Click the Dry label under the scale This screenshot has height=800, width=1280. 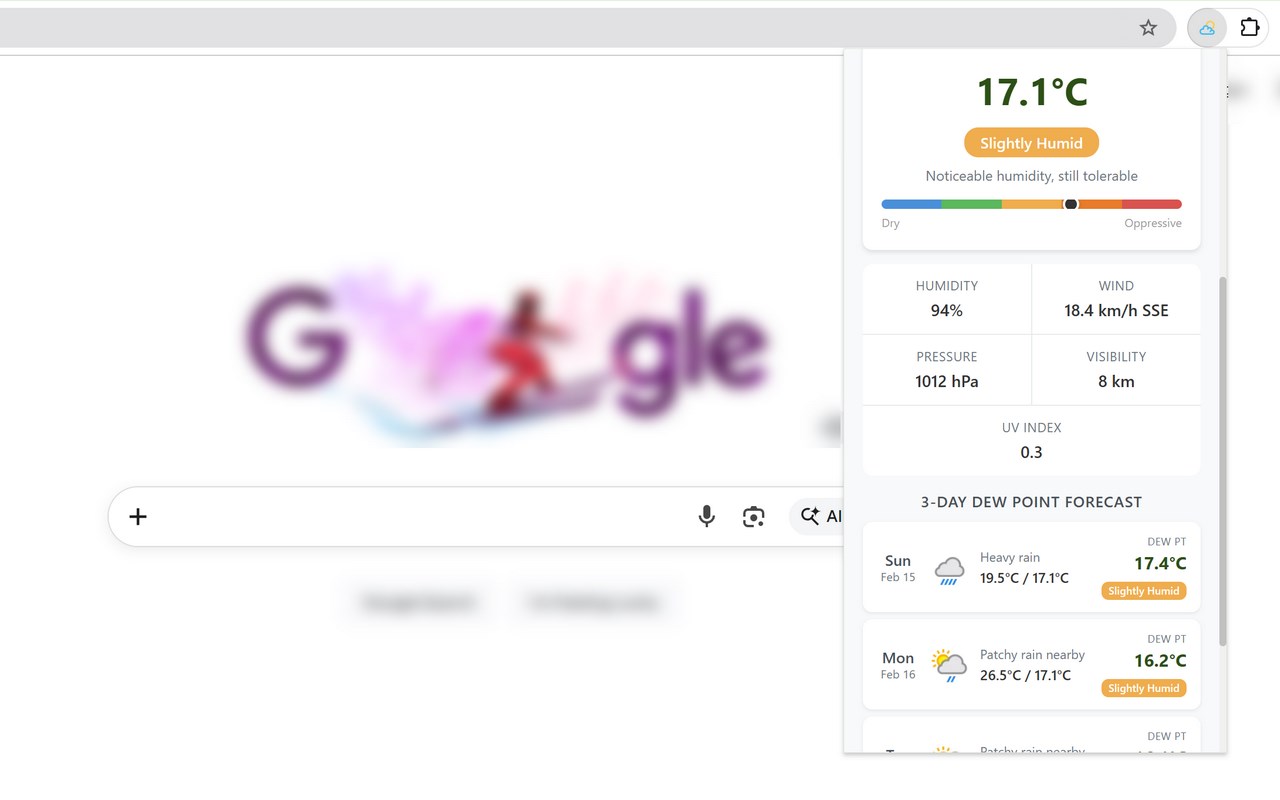891,223
